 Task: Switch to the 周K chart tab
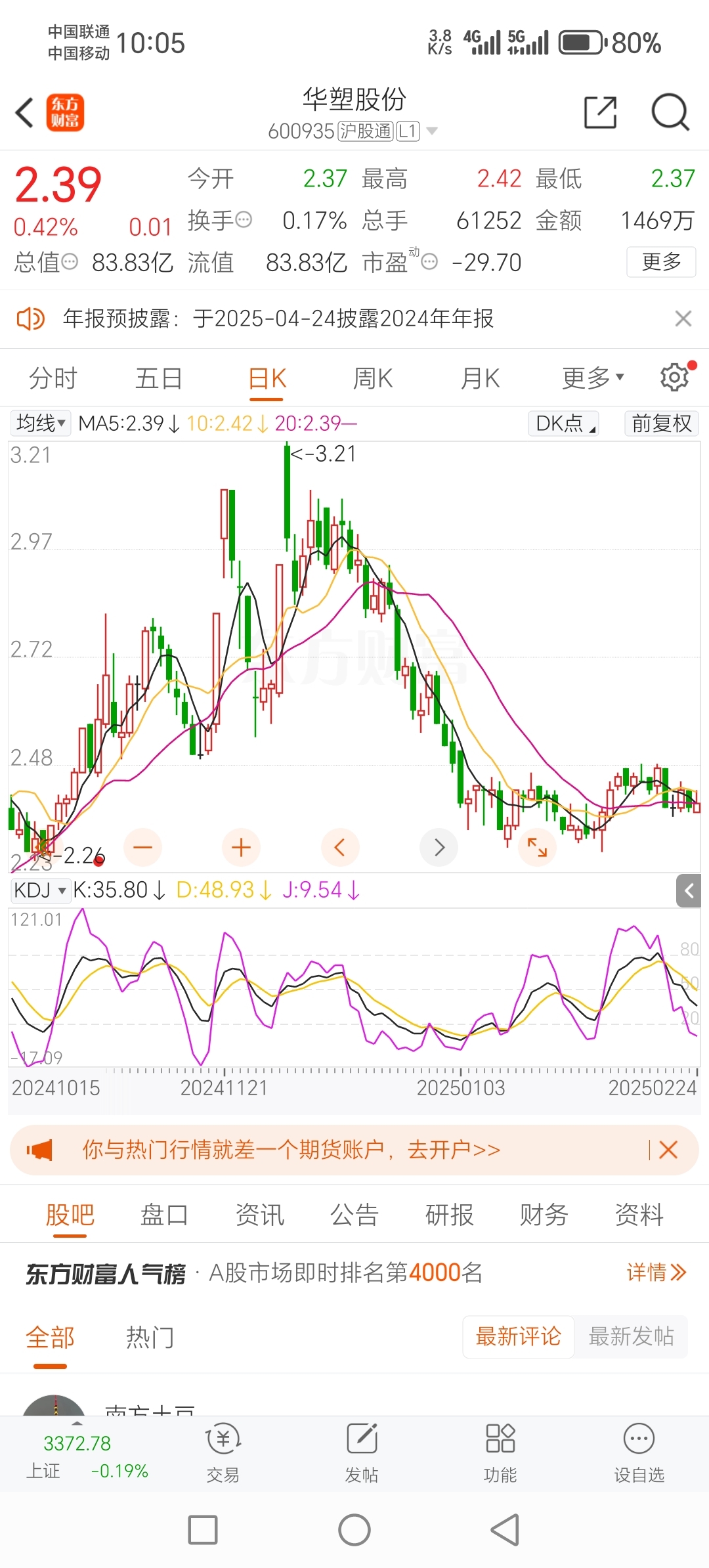pyautogui.click(x=373, y=378)
